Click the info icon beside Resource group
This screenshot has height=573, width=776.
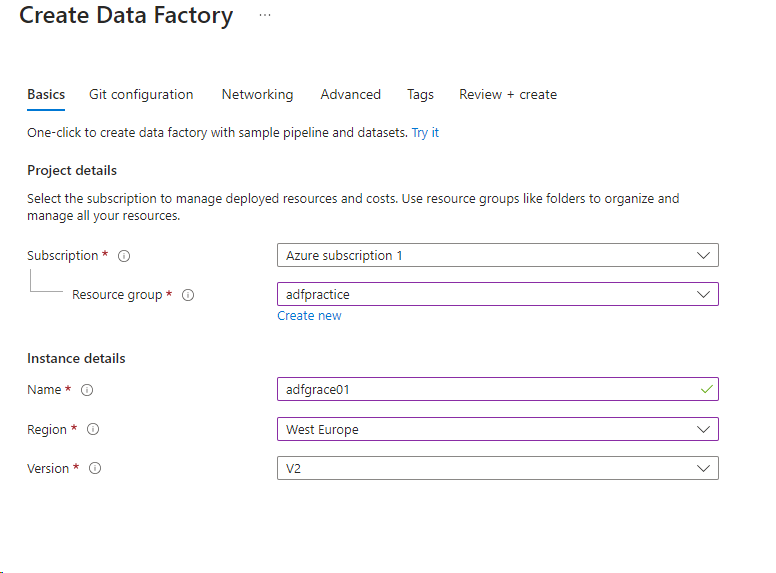pos(188,295)
